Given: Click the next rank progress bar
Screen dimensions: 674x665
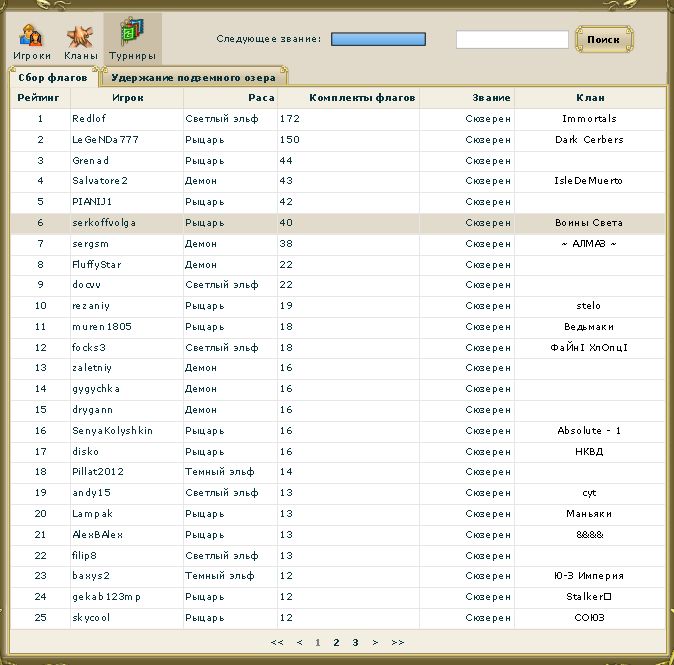Looking at the screenshot, I should [378, 39].
